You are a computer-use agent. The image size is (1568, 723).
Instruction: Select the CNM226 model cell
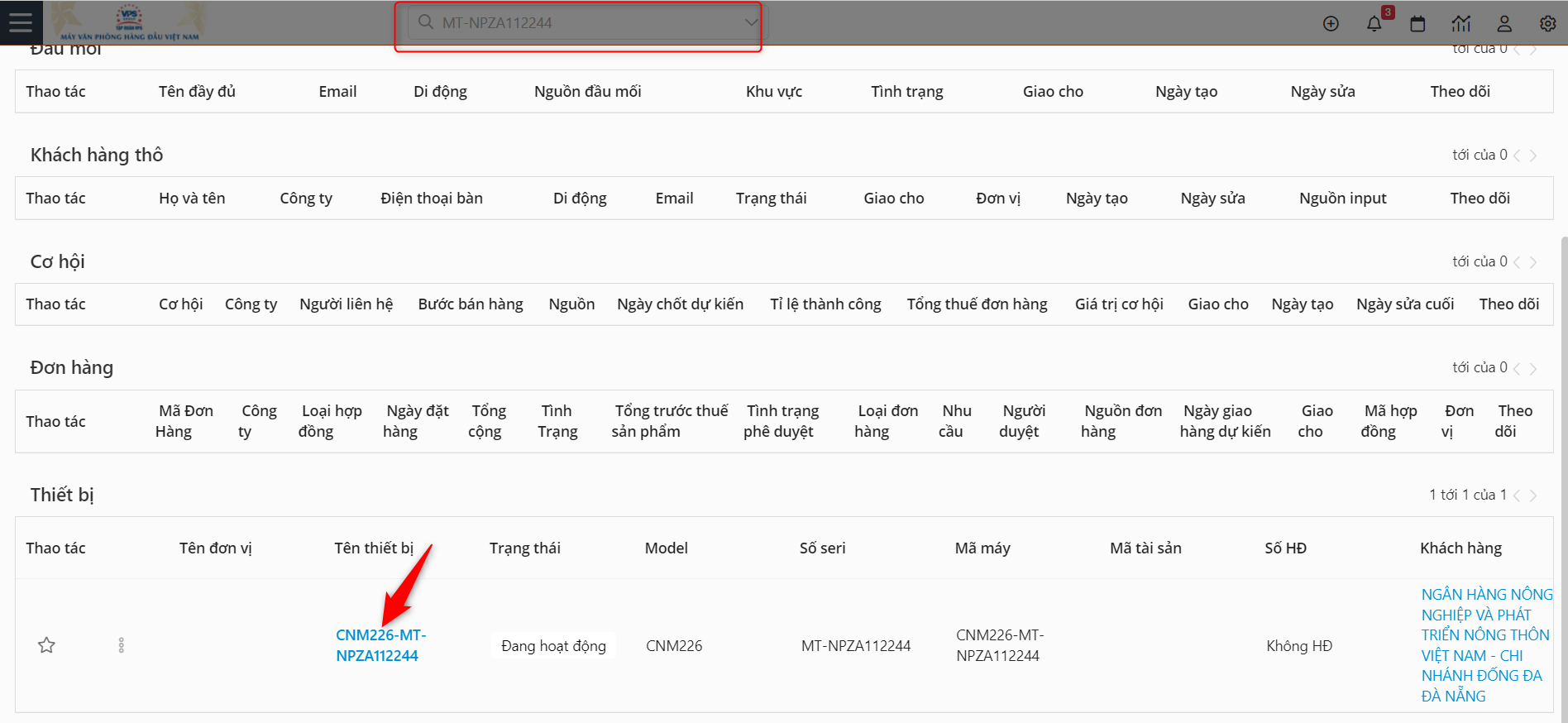click(x=674, y=646)
